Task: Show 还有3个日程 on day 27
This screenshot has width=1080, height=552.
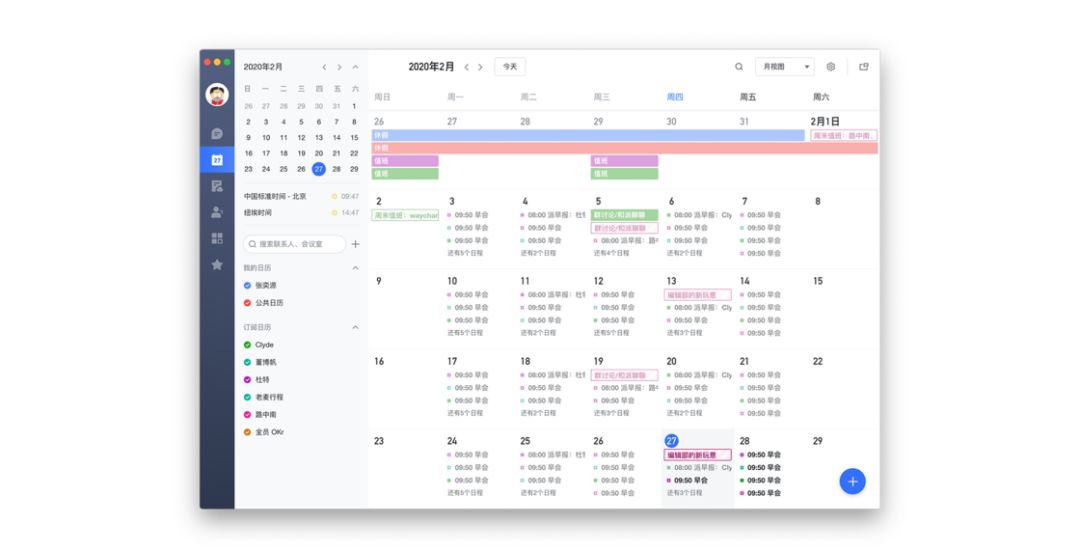Action: tap(685, 493)
